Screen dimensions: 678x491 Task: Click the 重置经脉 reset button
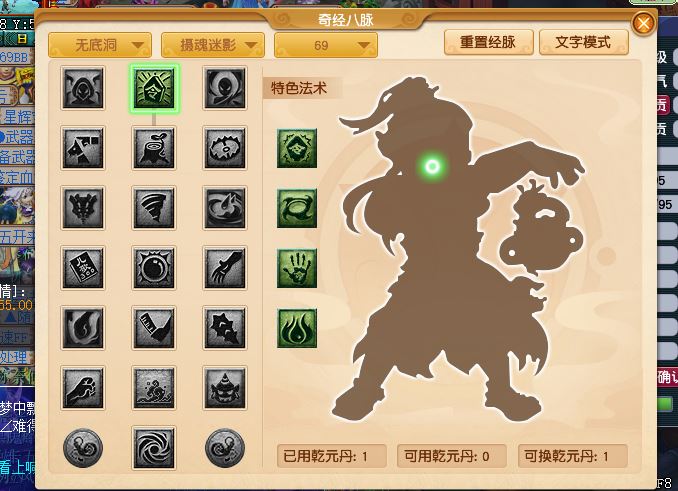[x=489, y=42]
